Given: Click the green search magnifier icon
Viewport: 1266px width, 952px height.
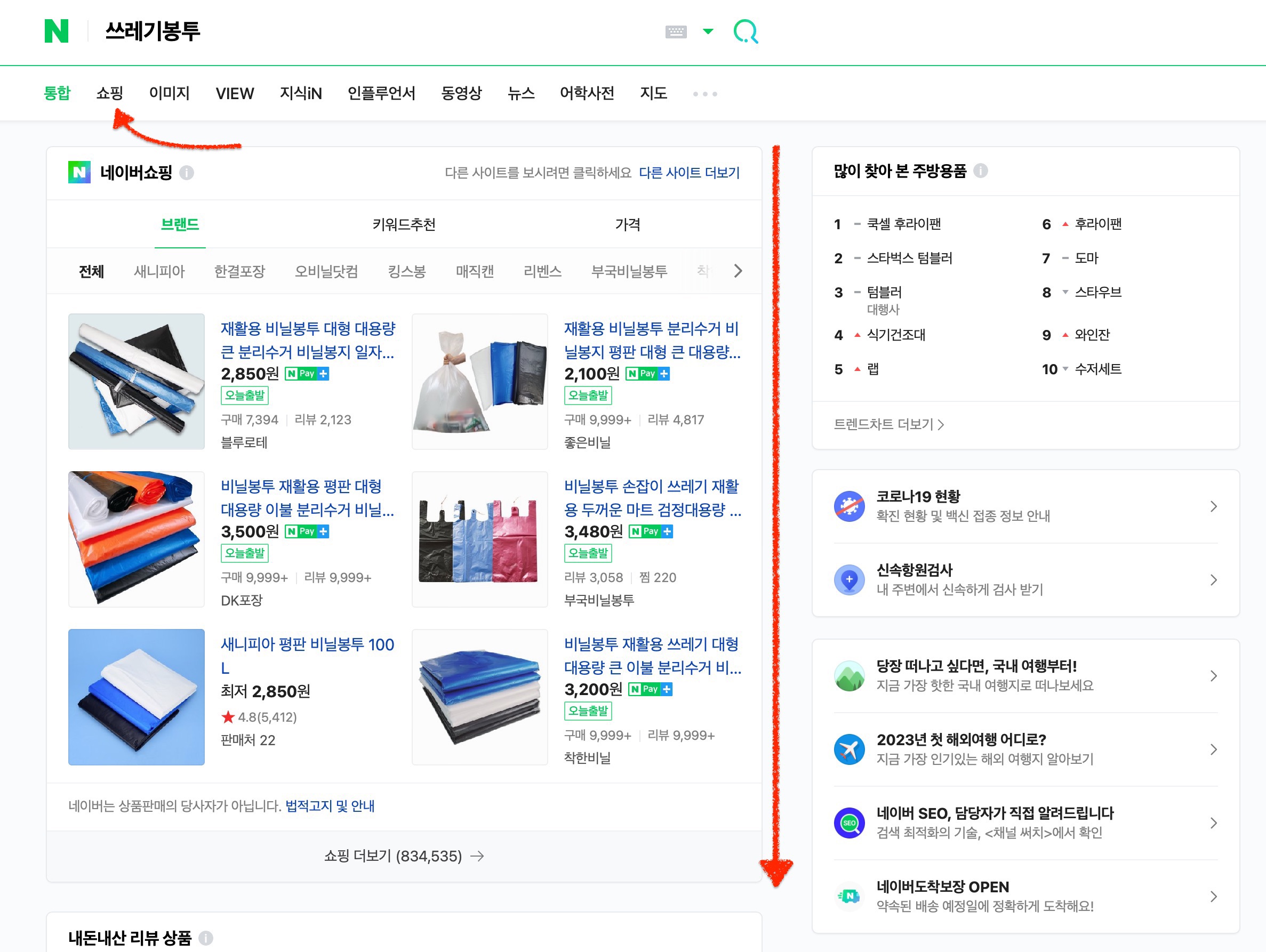Looking at the screenshot, I should (746, 31).
